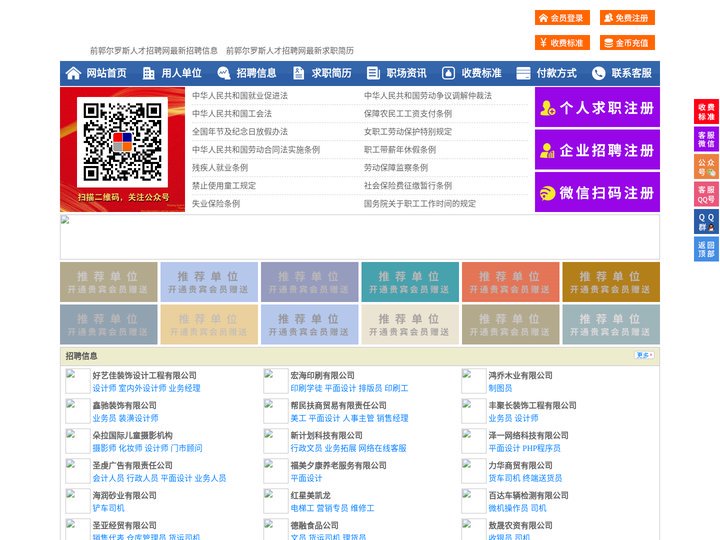Viewport: 720px width, 540px height.
Task: Open 会员登录 button
Action: coord(562,18)
